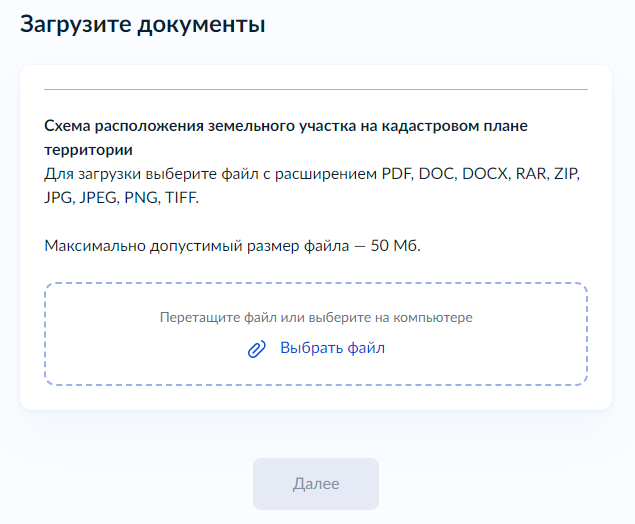
Task: Click the dashed file drop zone
Action: coord(316,334)
